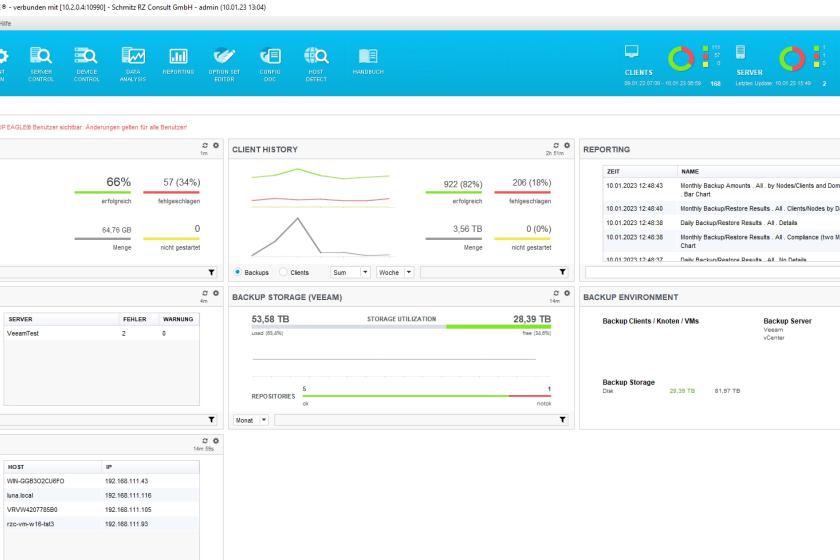Screen dimensions: 840x560
Task: Click the Storage Utilization bar
Action: (x=401, y=326)
